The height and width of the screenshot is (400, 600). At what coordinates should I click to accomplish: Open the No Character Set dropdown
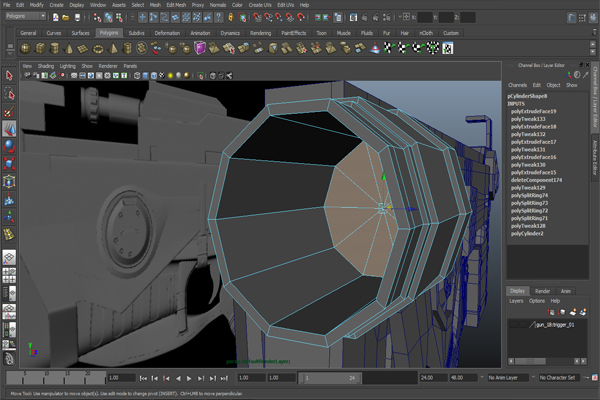coord(559,378)
